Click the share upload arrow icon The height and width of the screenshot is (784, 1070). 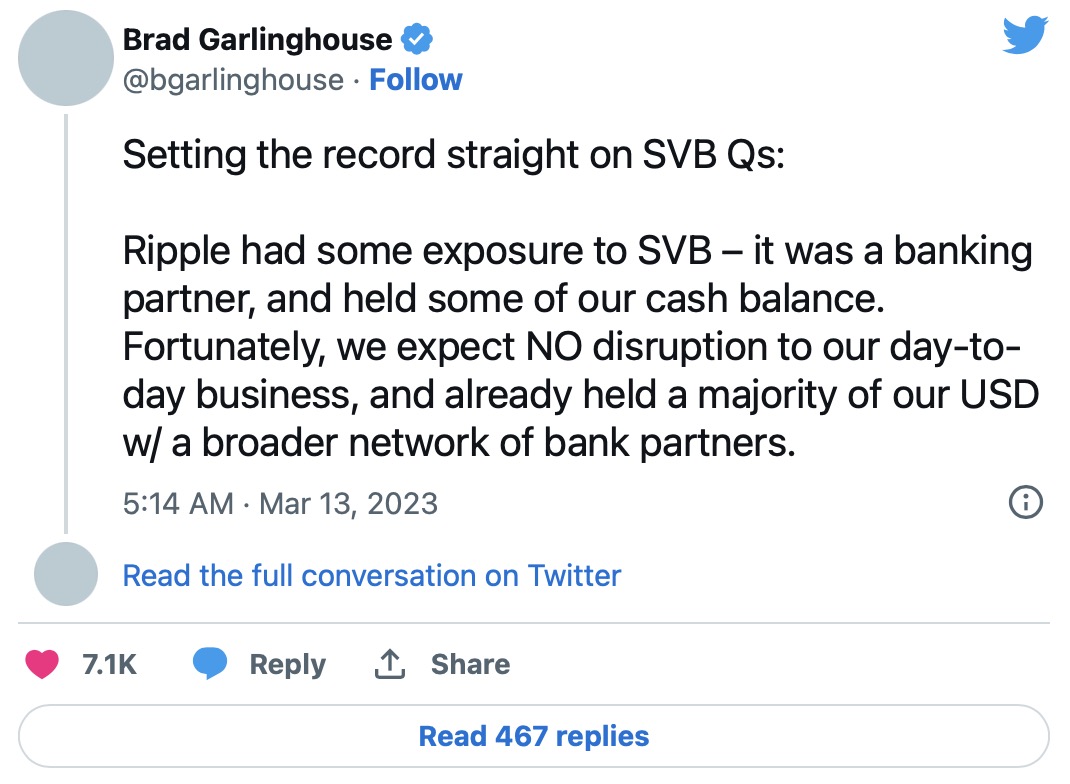click(388, 665)
